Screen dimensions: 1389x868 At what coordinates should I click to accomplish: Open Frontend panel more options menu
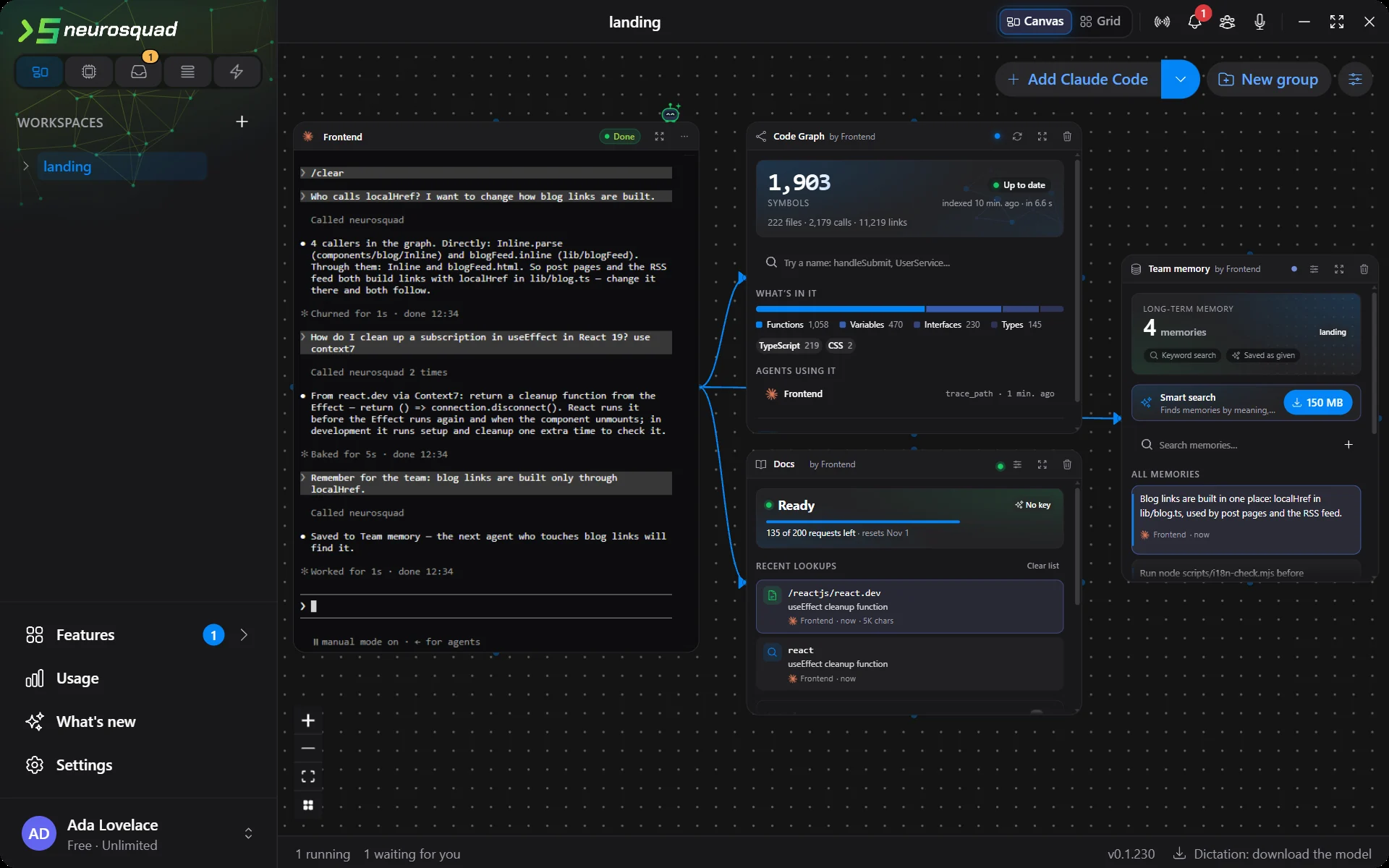pos(684,137)
